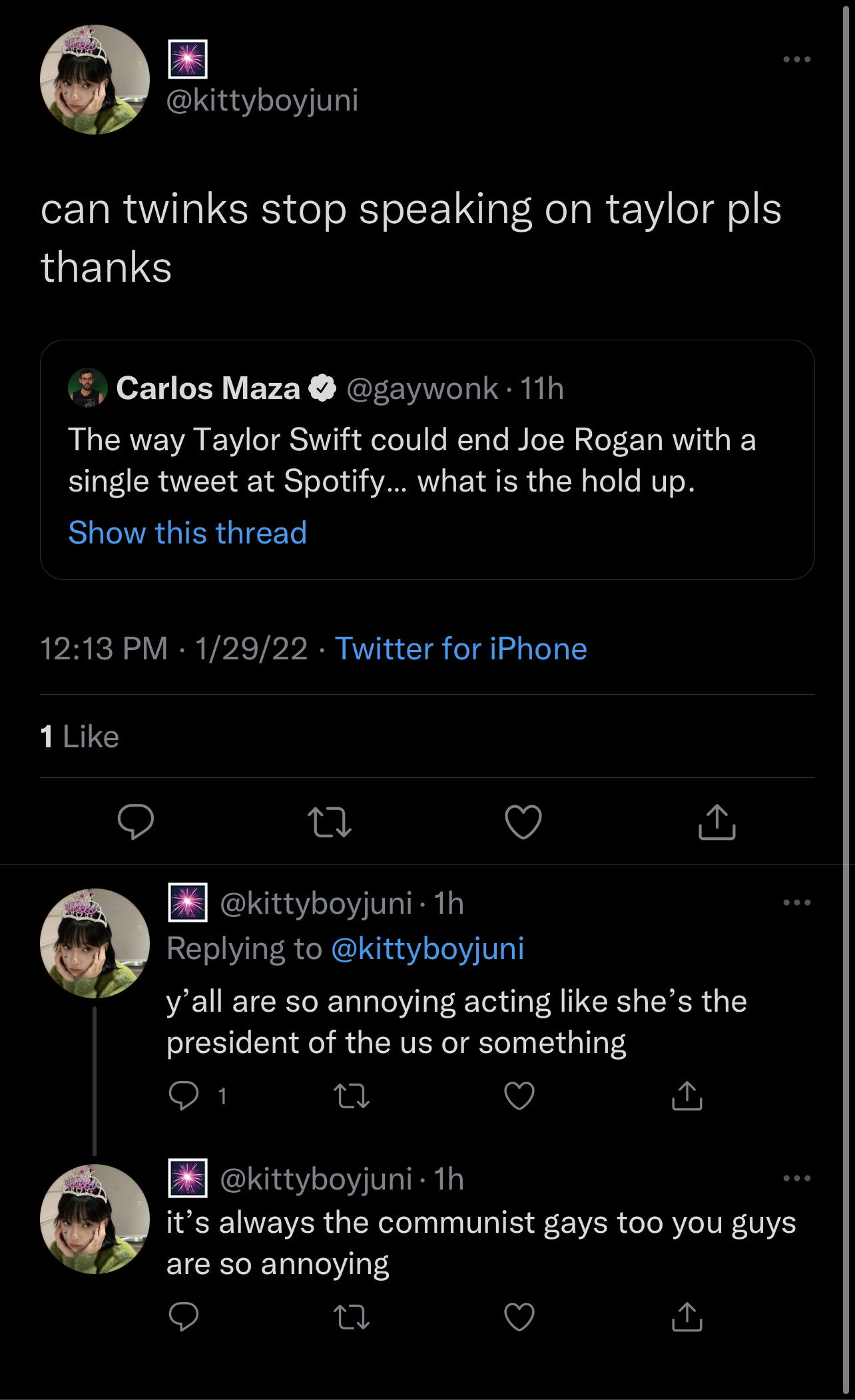
Task: Share the 'president of the us' reply
Action: coord(687,1096)
